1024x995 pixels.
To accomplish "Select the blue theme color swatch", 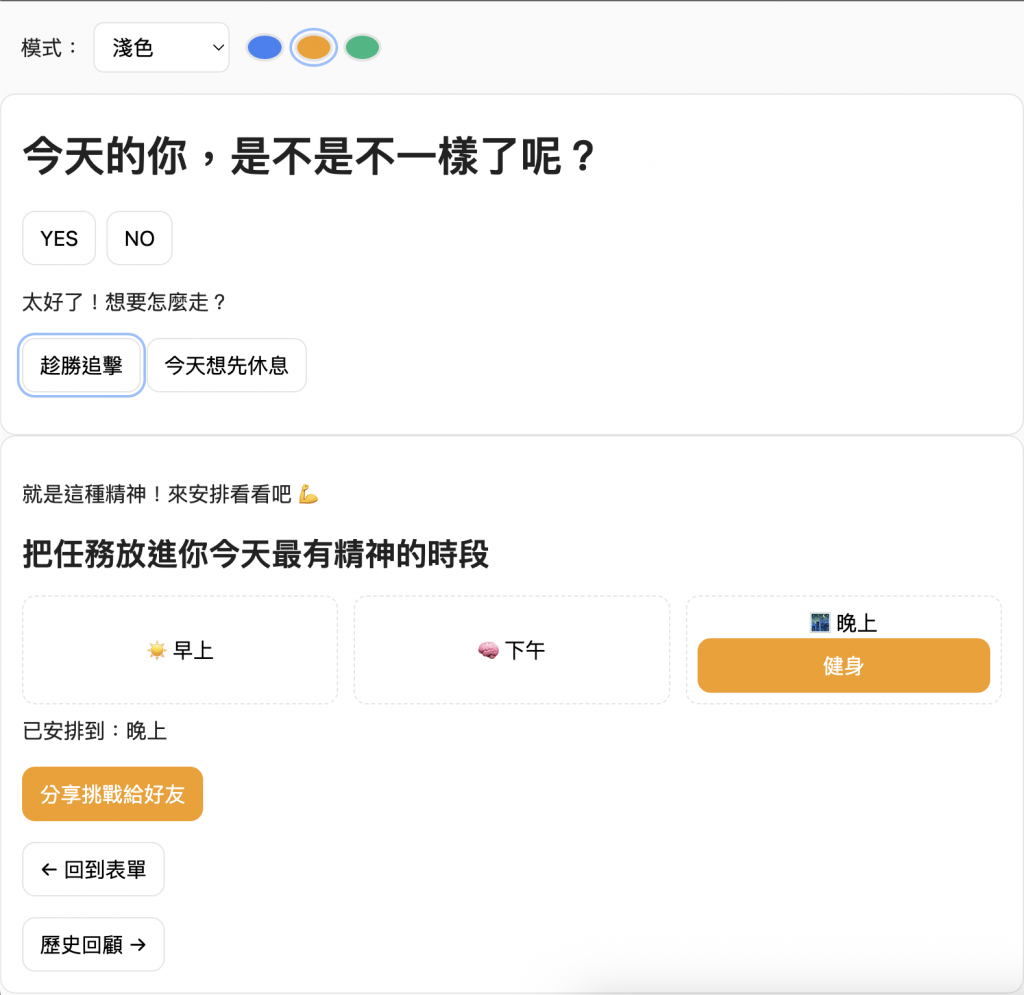I will point(265,47).
